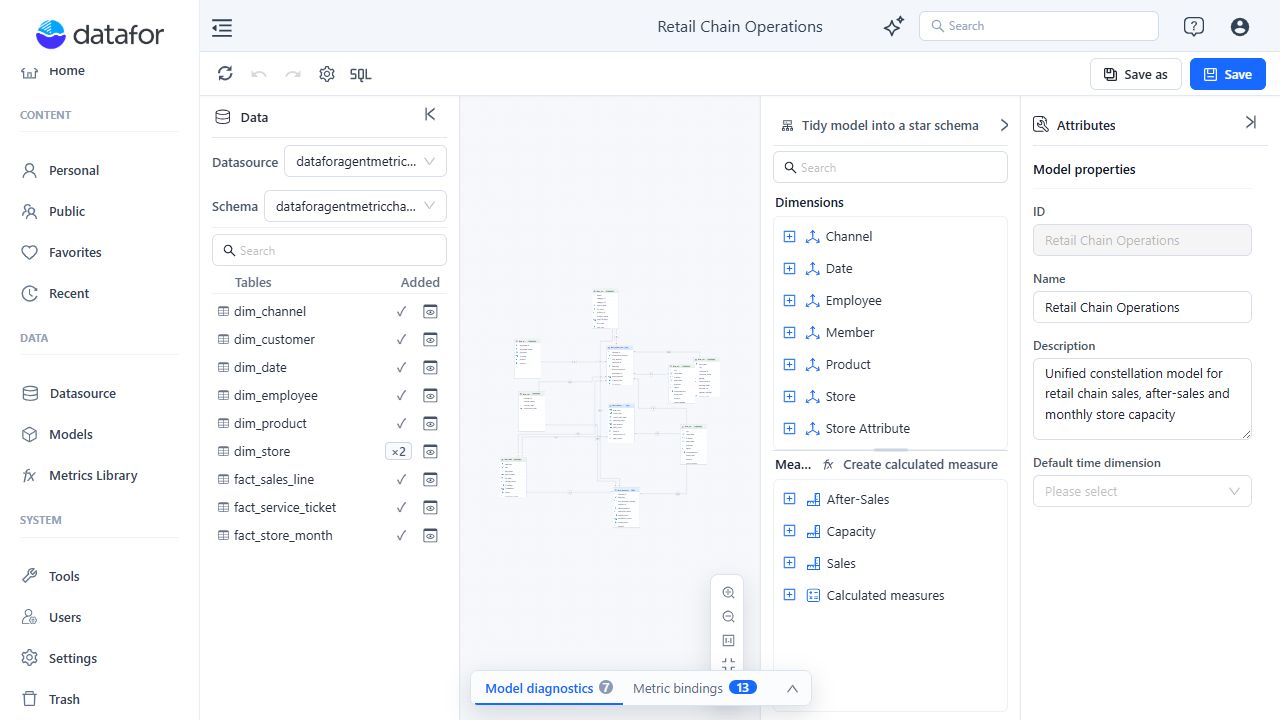Preview fact_store_month table eye icon
Image resolution: width=1280 pixels, height=720 pixels.
click(x=430, y=535)
